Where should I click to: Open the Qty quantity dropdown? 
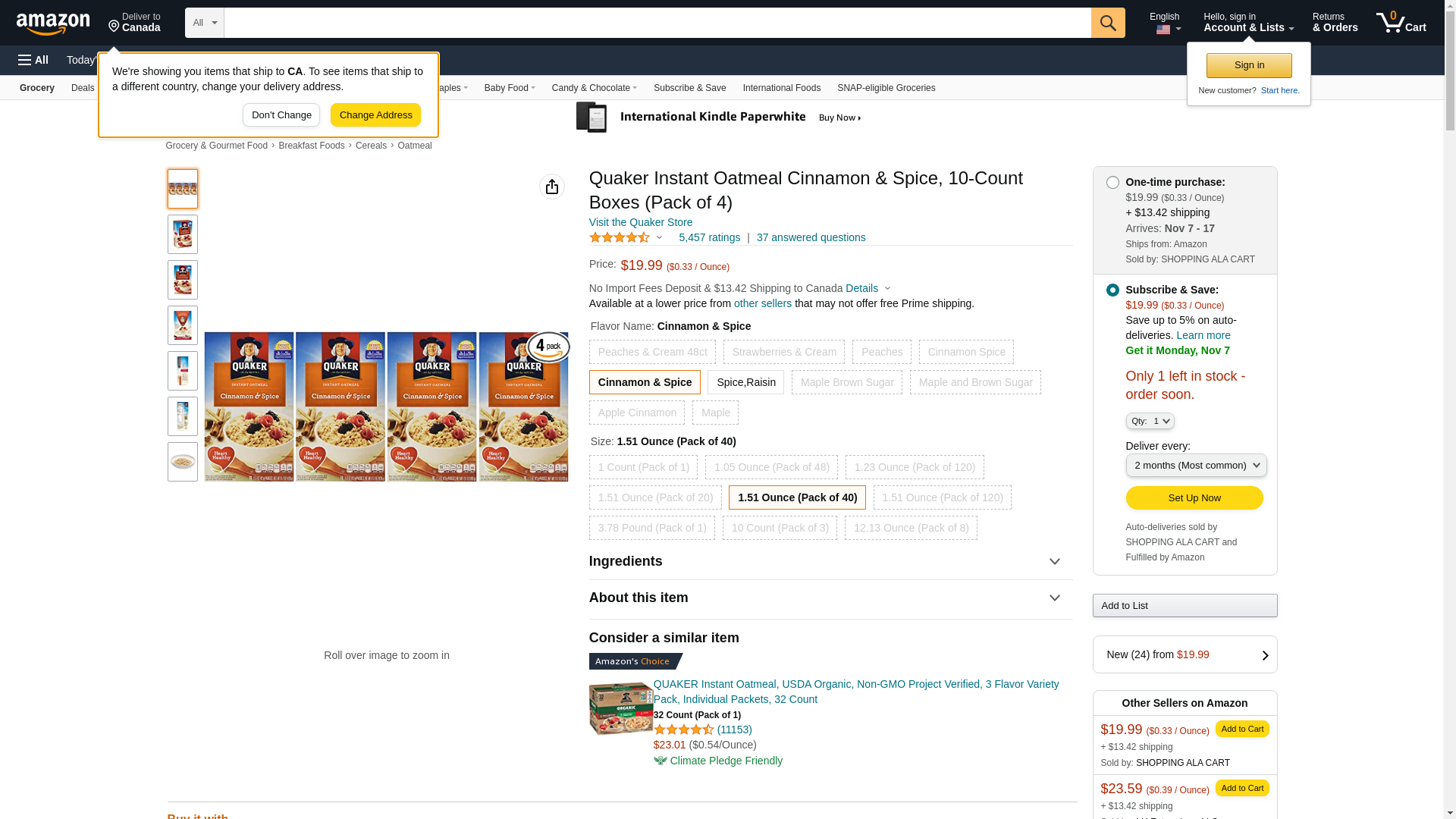pos(1150,421)
